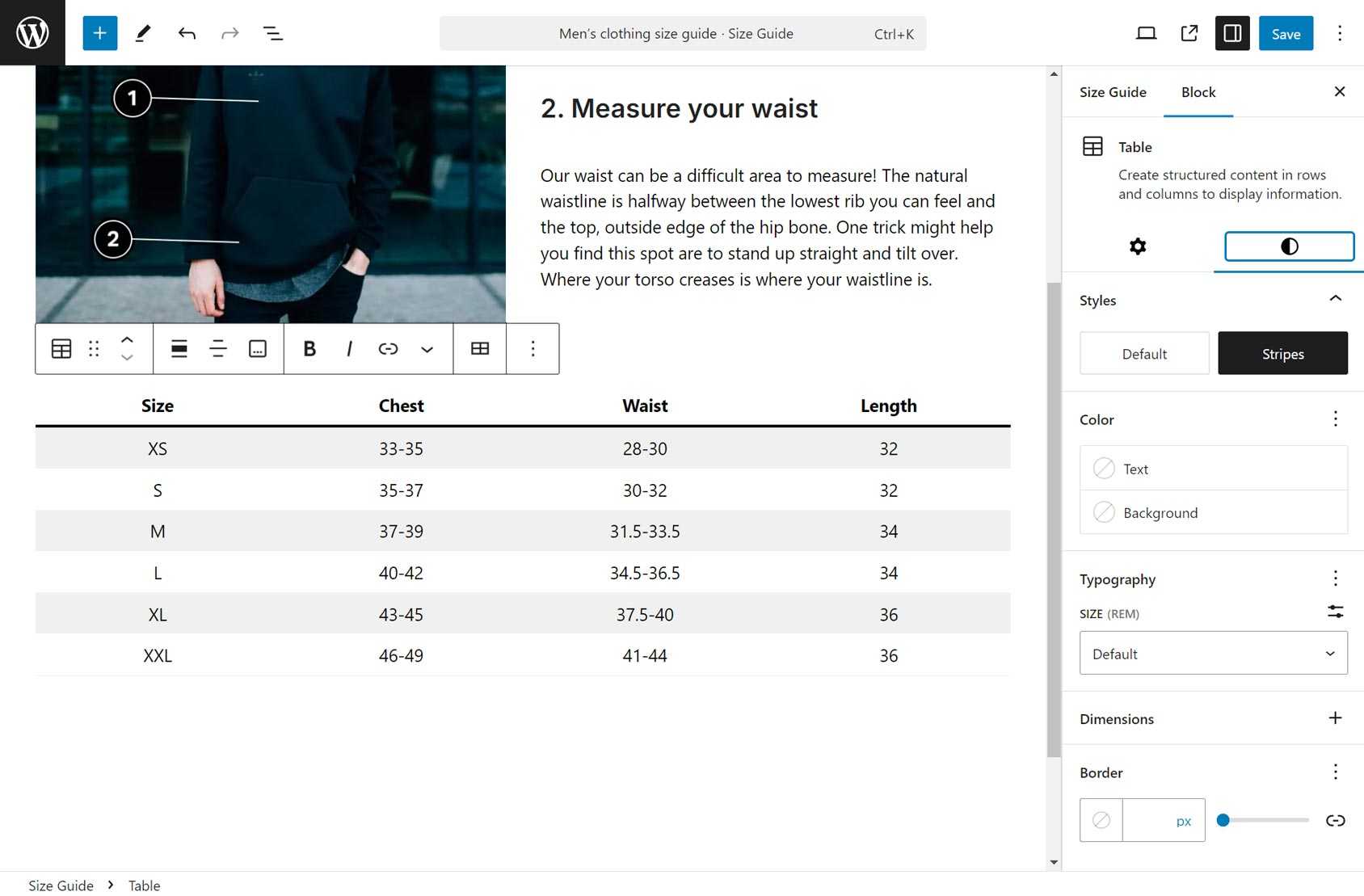Click the XXL size cell
The height and width of the screenshot is (896, 1364).
[158, 655]
